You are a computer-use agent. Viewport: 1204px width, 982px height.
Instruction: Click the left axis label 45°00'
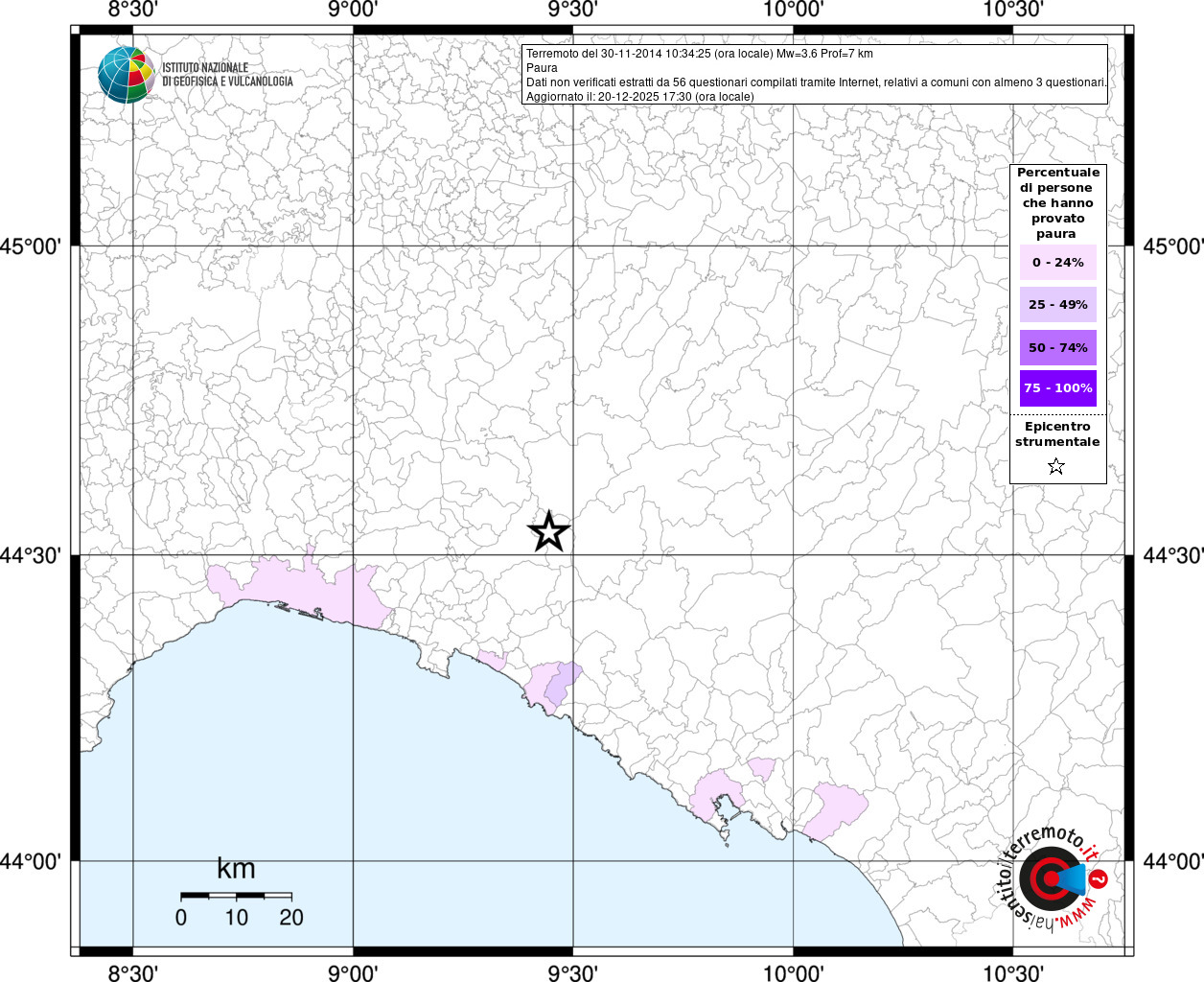(x=30, y=246)
